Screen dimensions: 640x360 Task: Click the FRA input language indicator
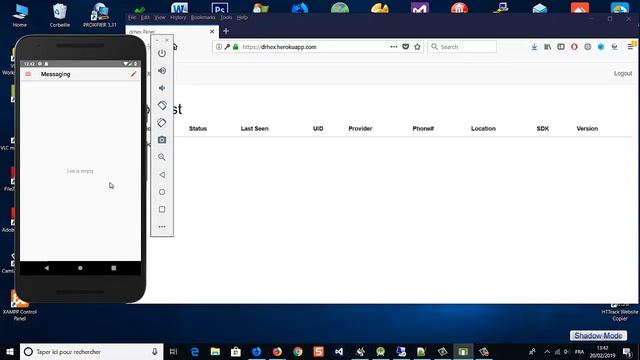pos(580,352)
